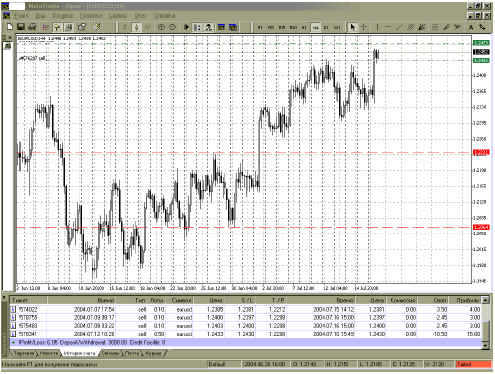The width and height of the screenshot is (495, 374).
Task: Switch chart to the highlighted H4 timeframe
Action: (x=315, y=27)
